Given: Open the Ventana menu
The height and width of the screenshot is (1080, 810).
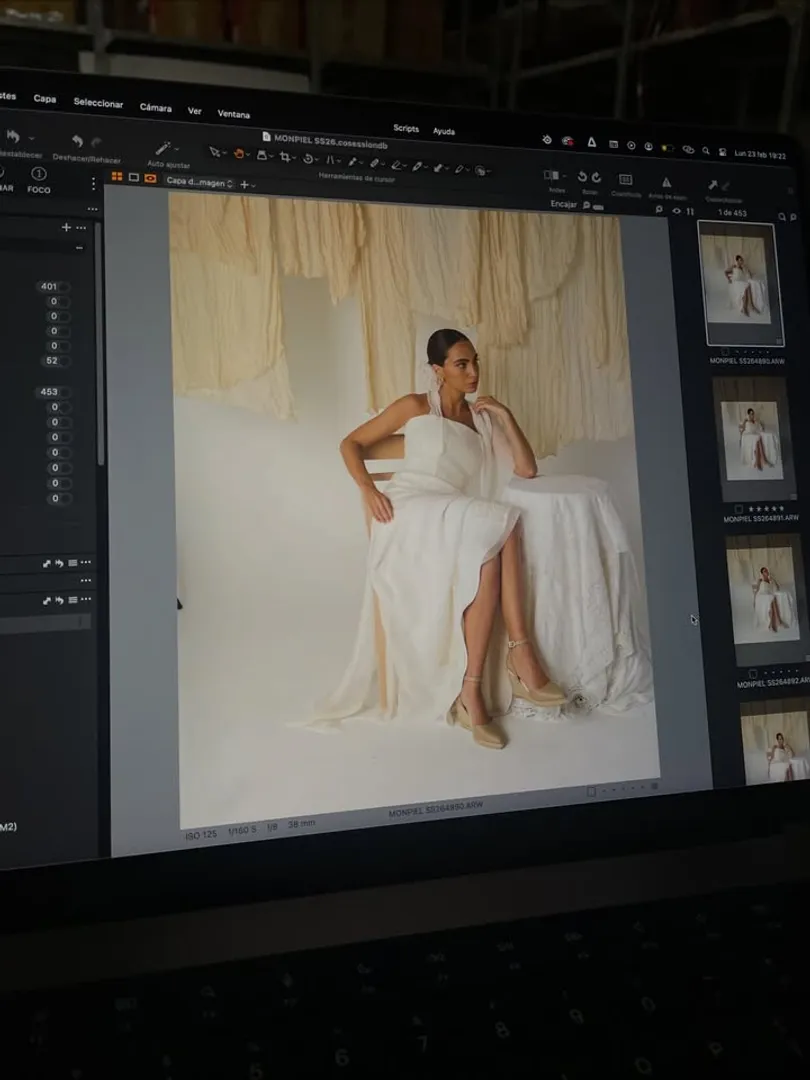Looking at the screenshot, I should pyautogui.click(x=233, y=114).
